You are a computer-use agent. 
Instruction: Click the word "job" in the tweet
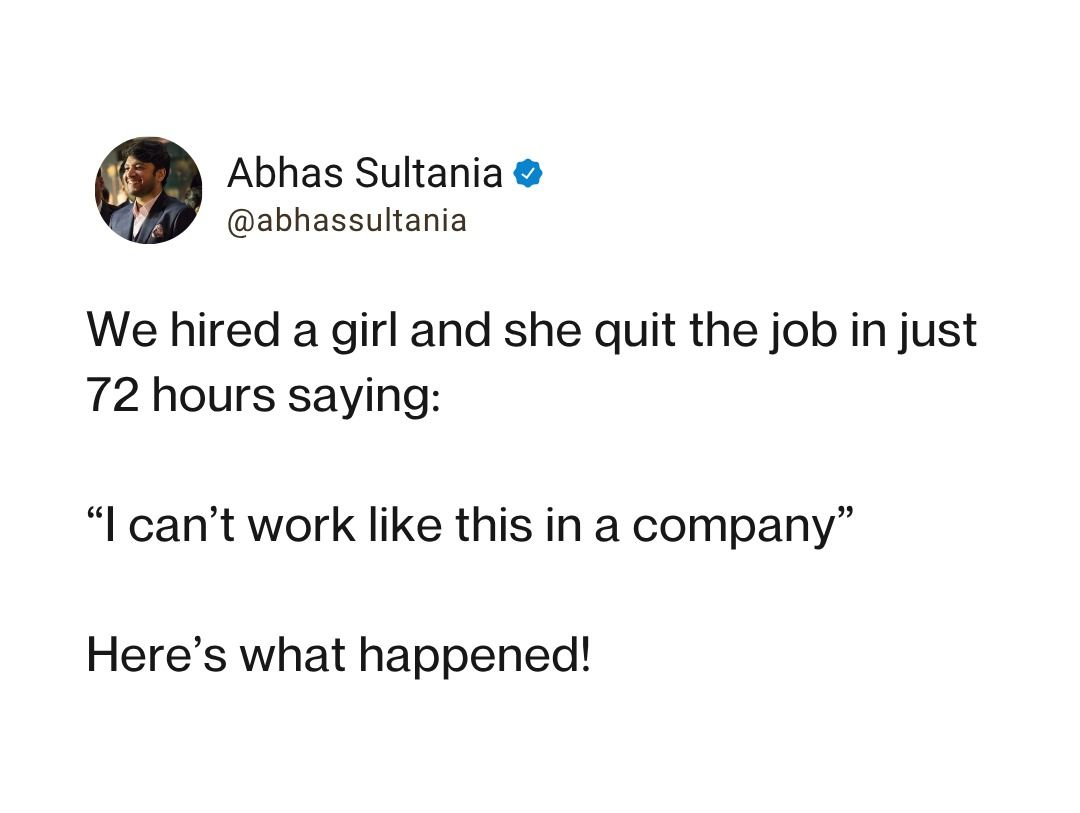pos(803,333)
